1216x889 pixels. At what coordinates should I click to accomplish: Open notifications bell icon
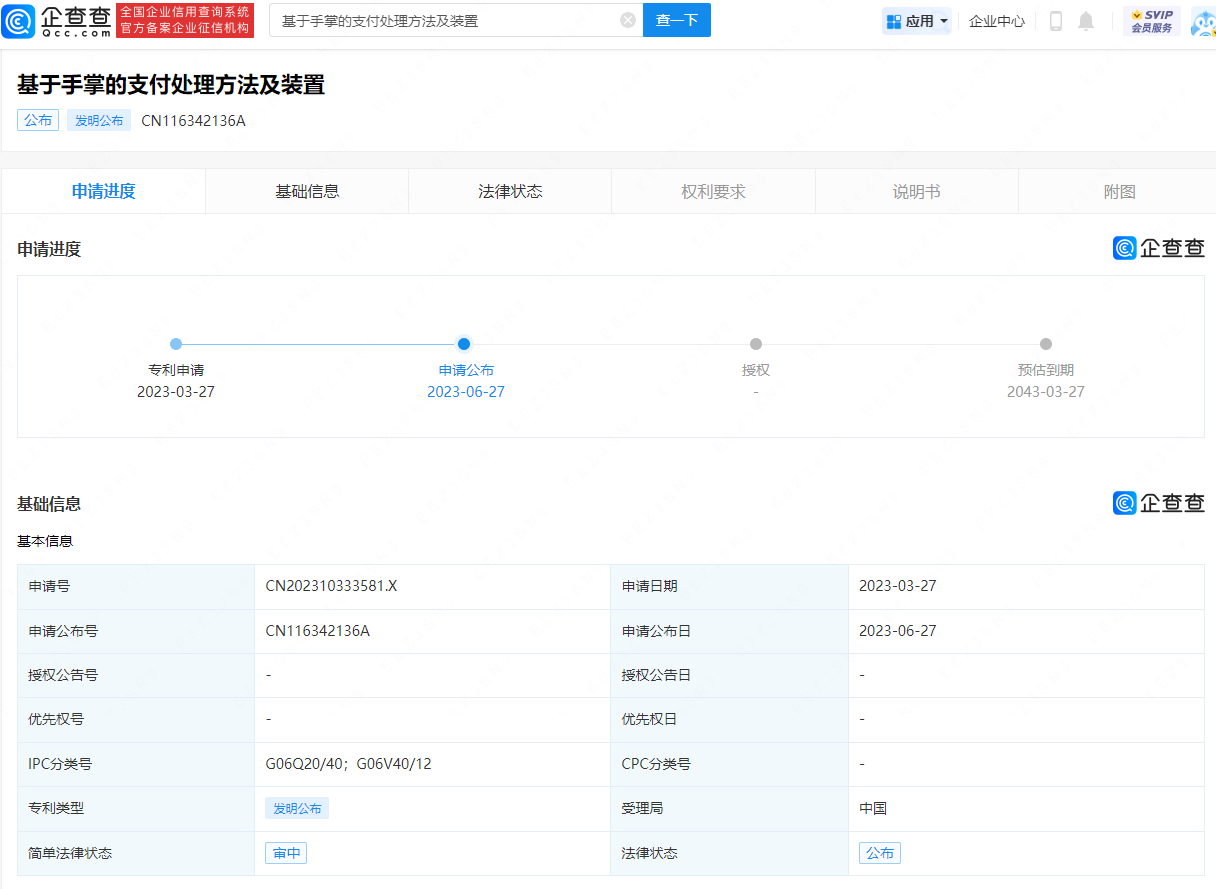click(x=1086, y=21)
